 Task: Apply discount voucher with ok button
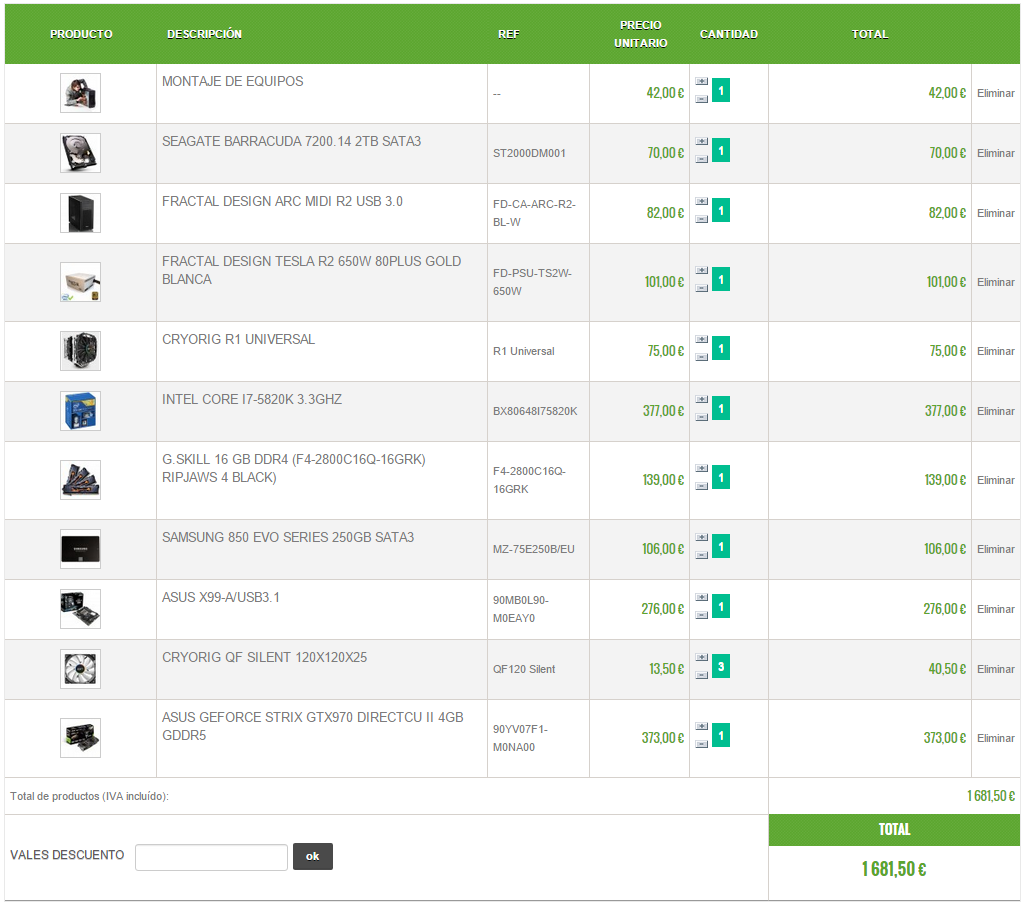[312, 857]
